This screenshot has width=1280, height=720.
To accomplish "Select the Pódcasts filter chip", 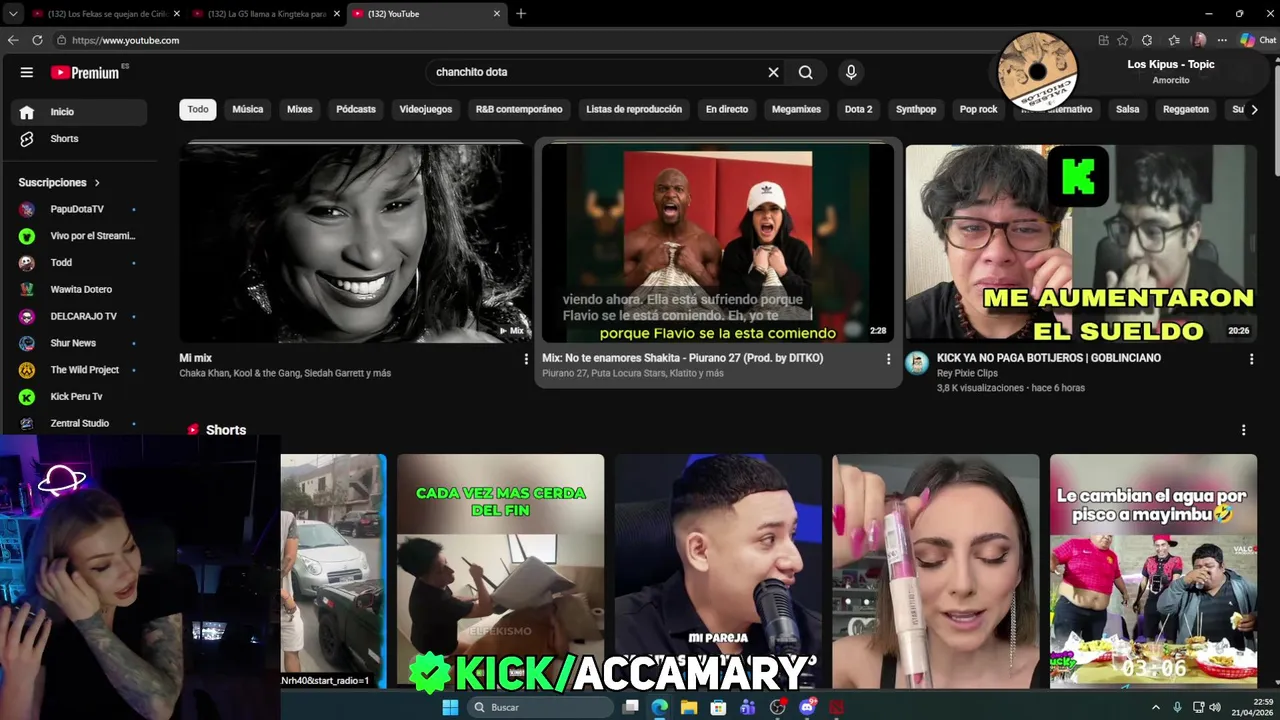I will 356,109.
